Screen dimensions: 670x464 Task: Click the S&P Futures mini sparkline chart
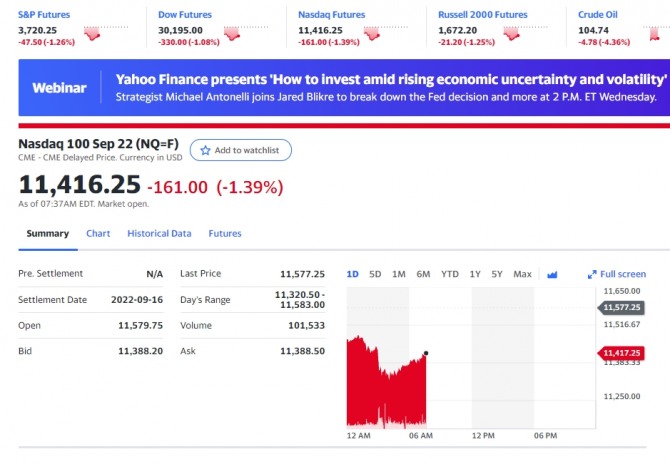point(93,33)
